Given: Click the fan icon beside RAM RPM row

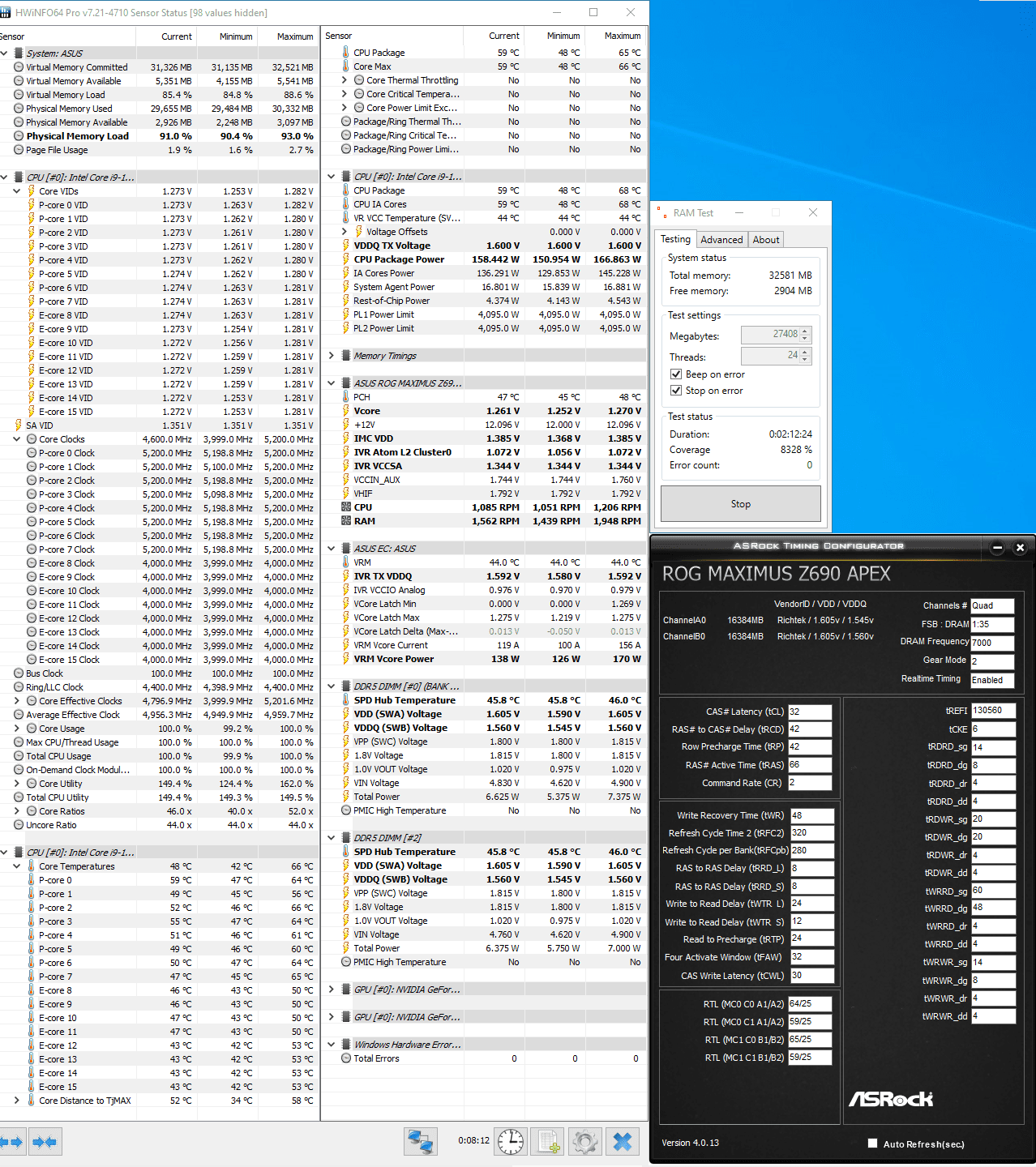Looking at the screenshot, I should click(346, 521).
